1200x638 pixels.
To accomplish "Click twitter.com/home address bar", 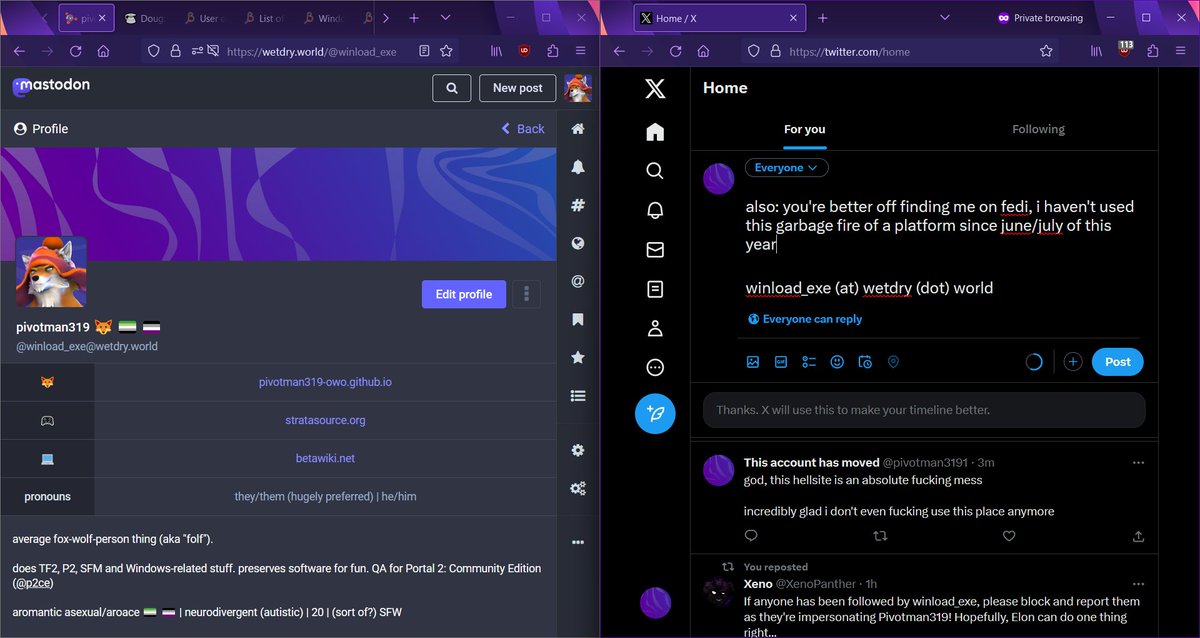I will tap(898, 51).
